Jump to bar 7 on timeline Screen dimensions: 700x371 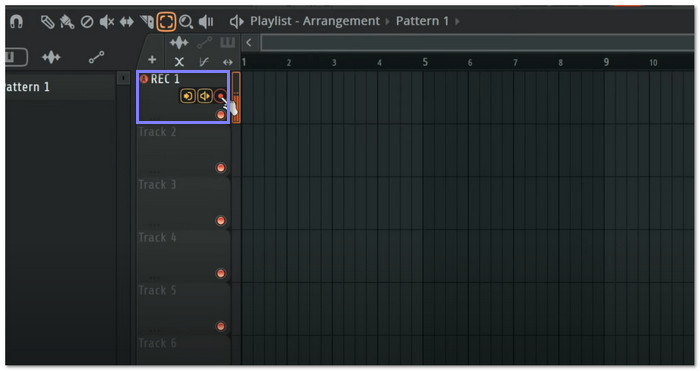tap(515, 63)
